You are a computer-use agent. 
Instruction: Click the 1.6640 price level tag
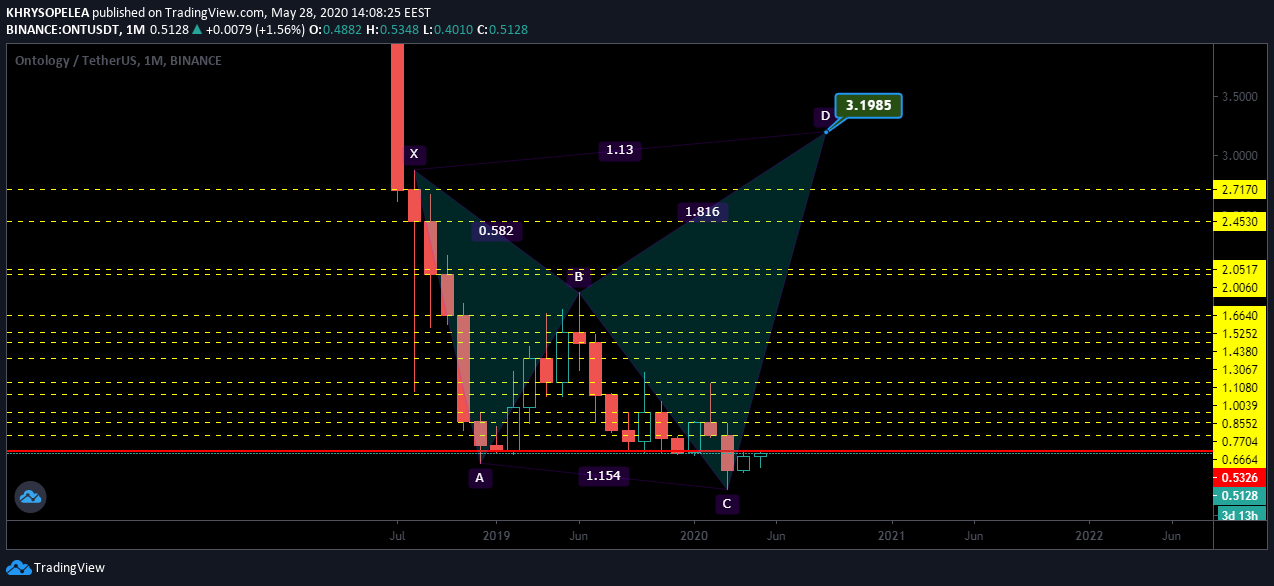(x=1241, y=314)
